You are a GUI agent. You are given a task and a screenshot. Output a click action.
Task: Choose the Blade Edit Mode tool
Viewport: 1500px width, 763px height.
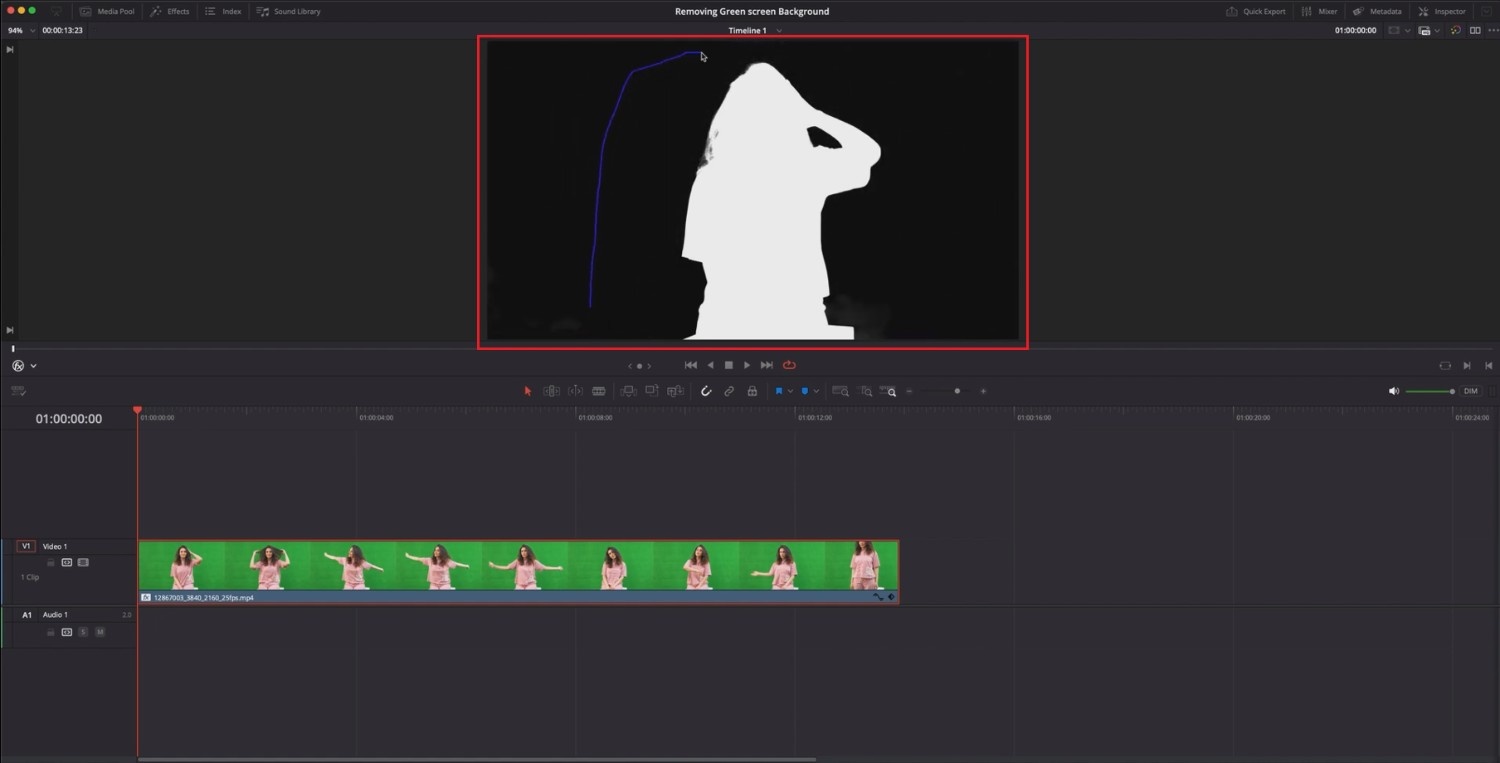pos(599,391)
